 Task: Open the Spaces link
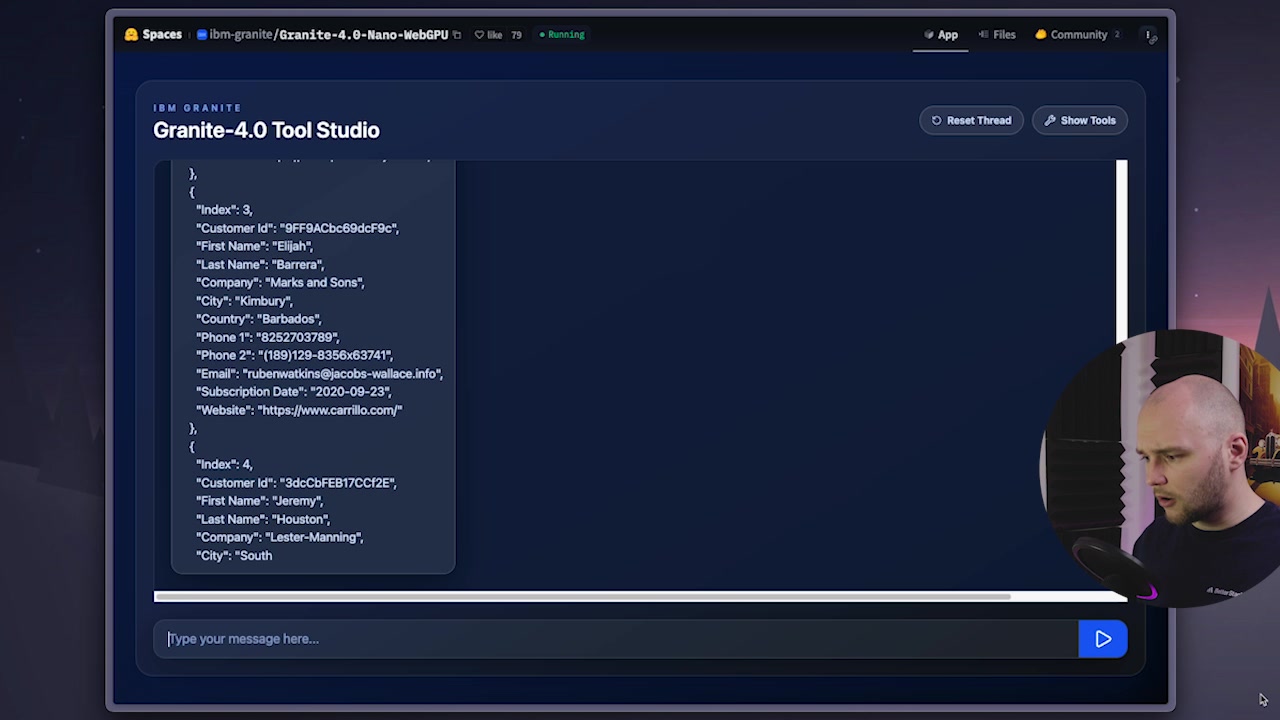tap(161, 34)
